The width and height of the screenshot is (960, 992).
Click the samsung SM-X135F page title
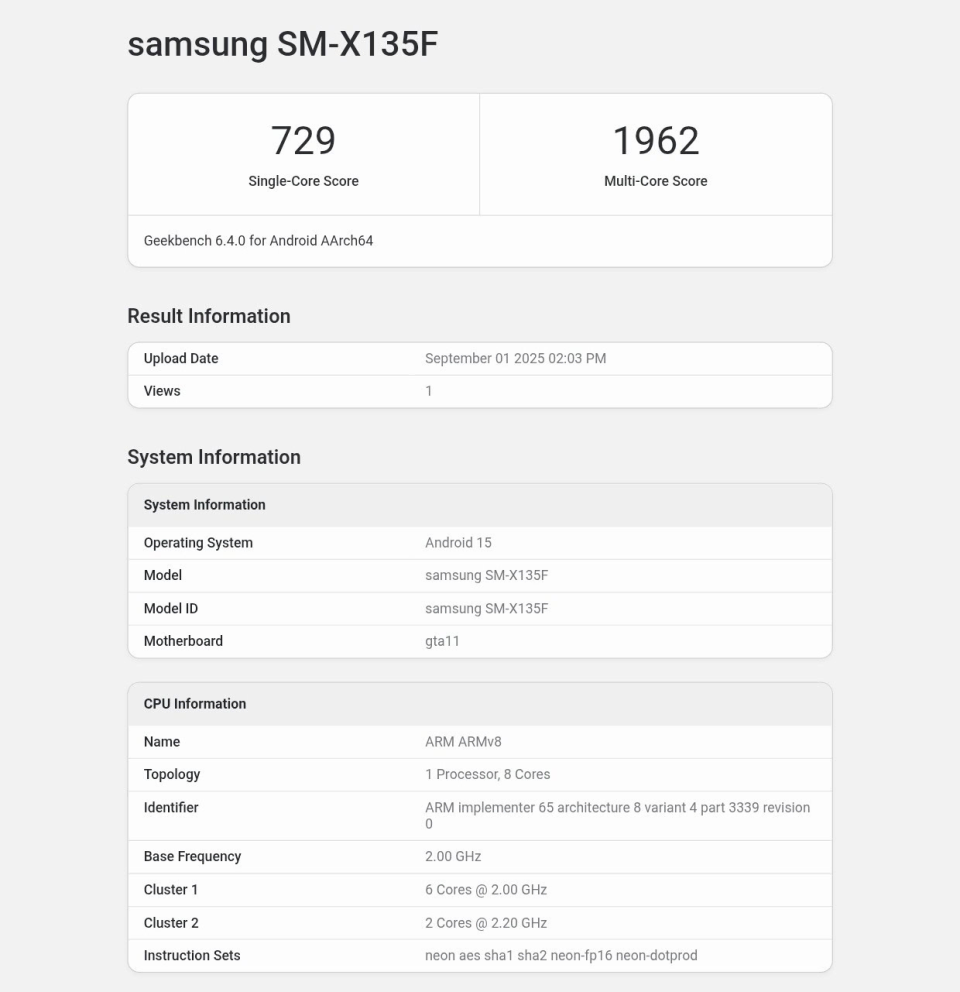pos(283,44)
